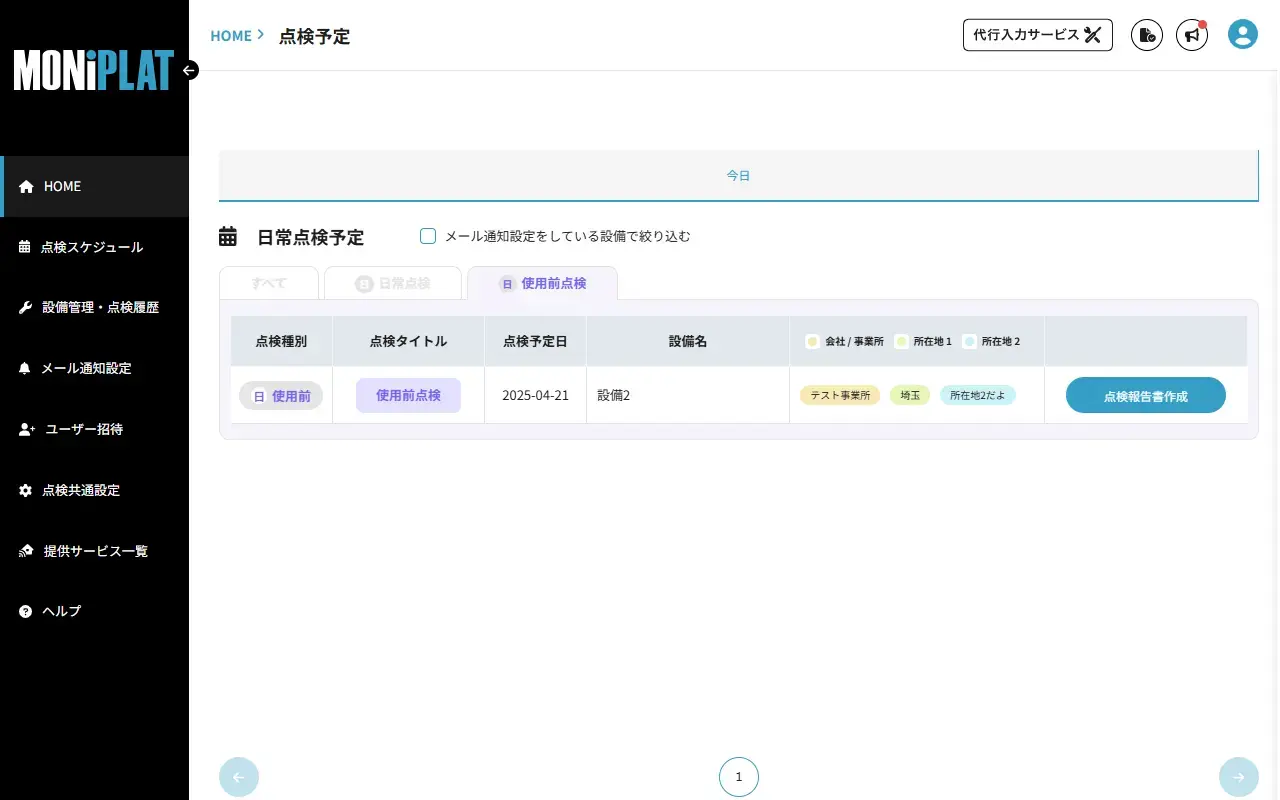Open the user account avatar icon
1280x800 pixels.
pyautogui.click(x=1242, y=33)
